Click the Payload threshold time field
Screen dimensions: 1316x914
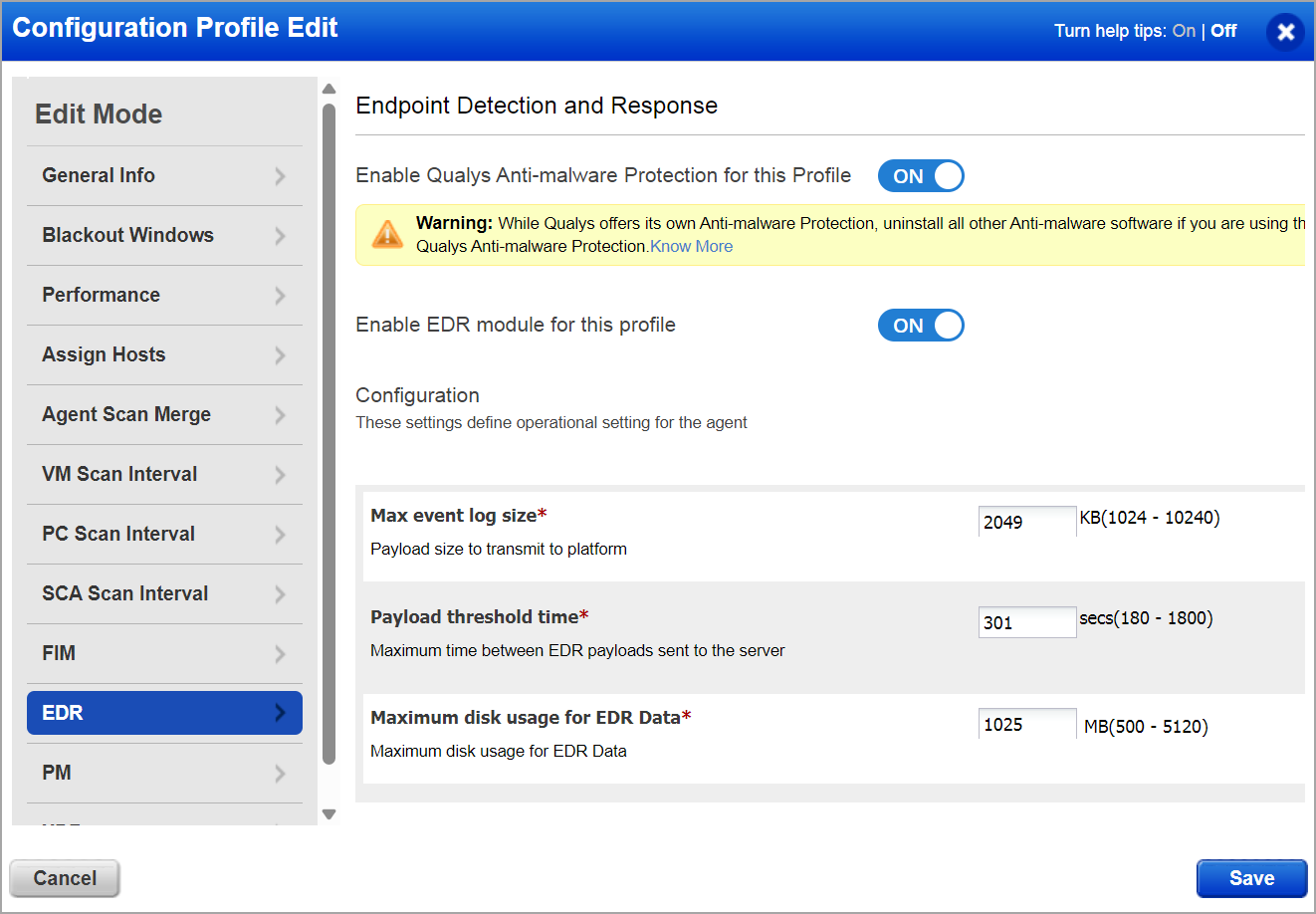pyautogui.click(x=1027, y=622)
